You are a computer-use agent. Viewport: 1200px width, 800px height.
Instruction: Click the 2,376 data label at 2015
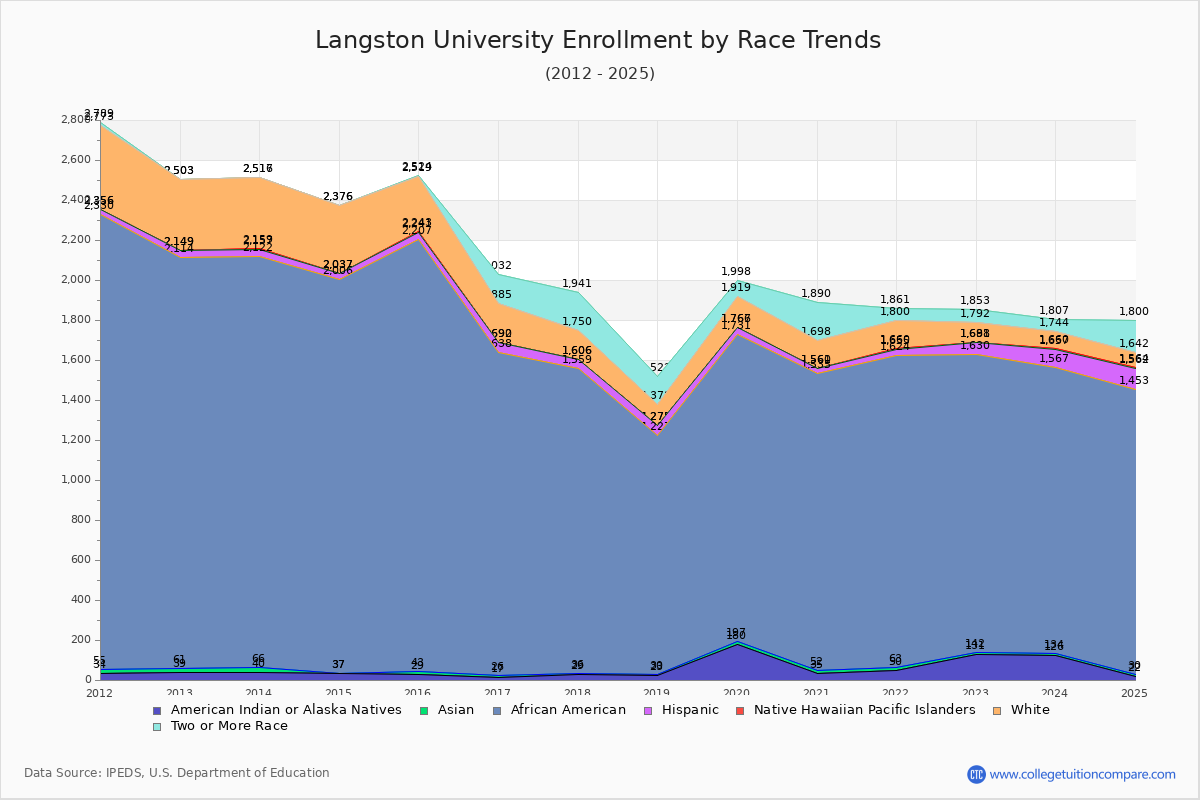point(338,197)
